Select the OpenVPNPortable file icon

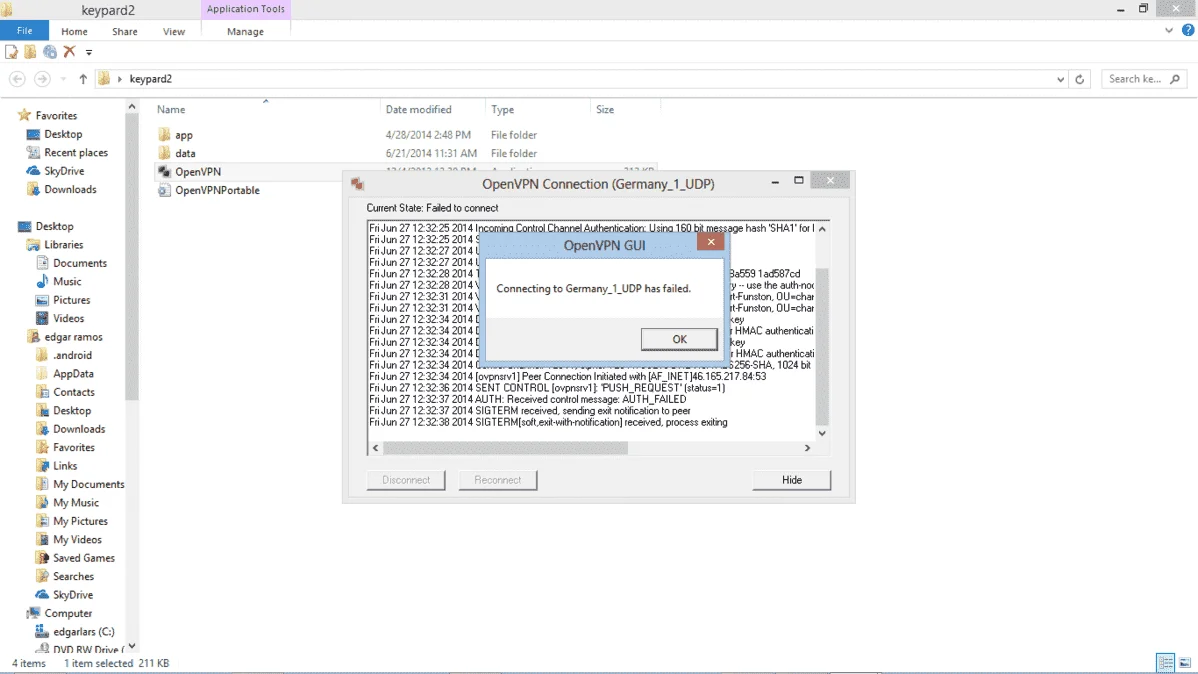[164, 190]
